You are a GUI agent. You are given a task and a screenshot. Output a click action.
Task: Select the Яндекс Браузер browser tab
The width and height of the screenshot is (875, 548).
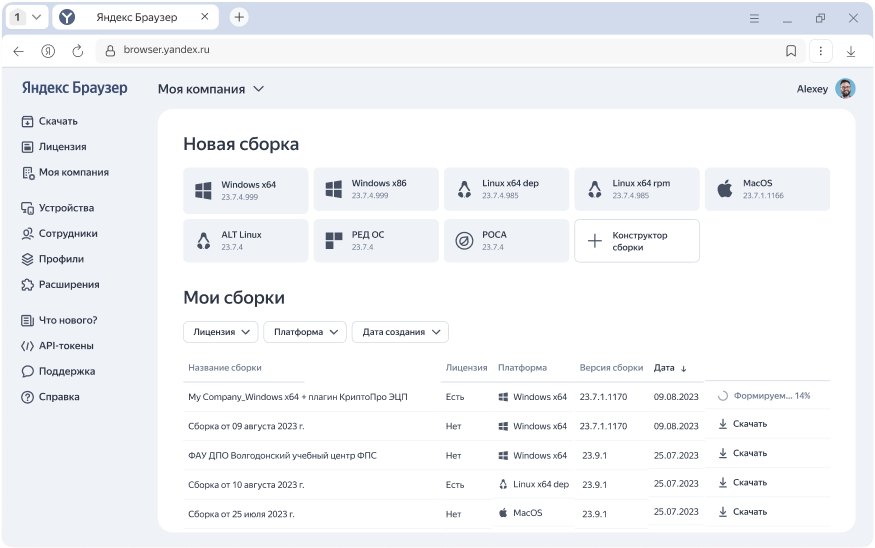[136, 17]
